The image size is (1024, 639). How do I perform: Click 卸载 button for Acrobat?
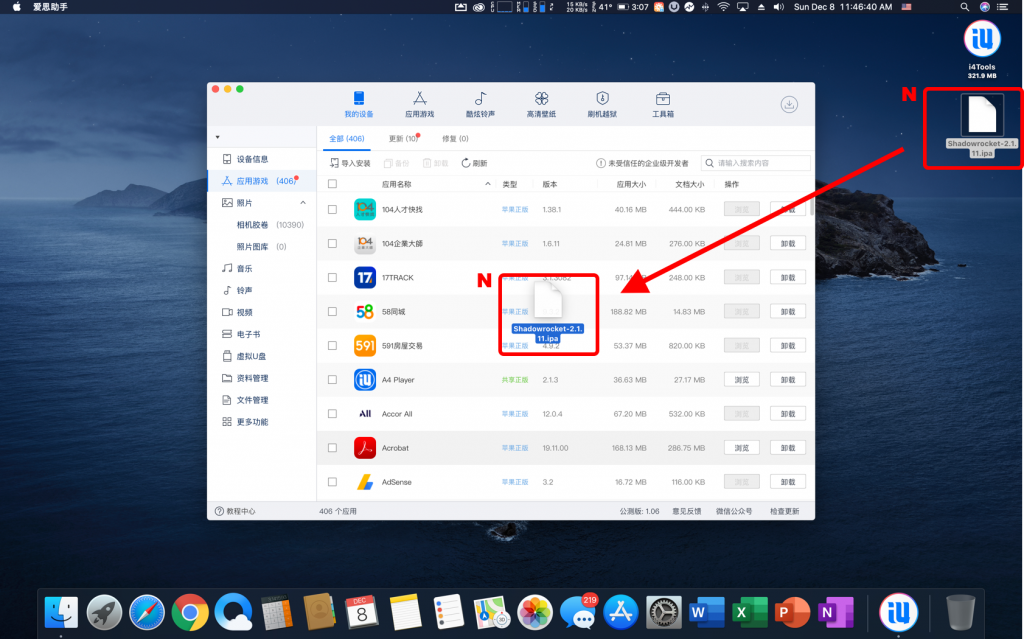coord(788,448)
